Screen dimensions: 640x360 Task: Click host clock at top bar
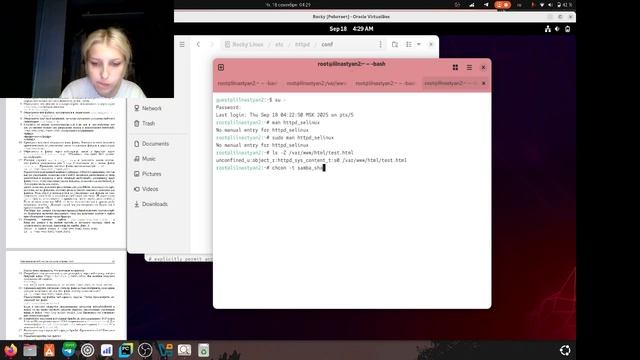click(288, 5)
